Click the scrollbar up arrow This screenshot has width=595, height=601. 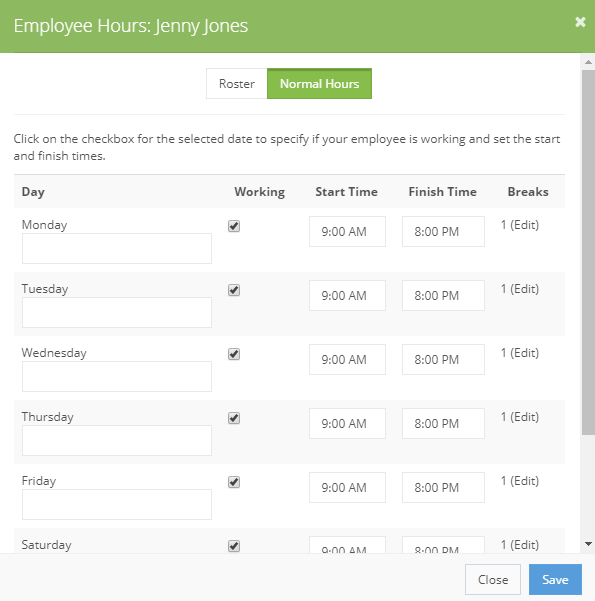pos(588,62)
